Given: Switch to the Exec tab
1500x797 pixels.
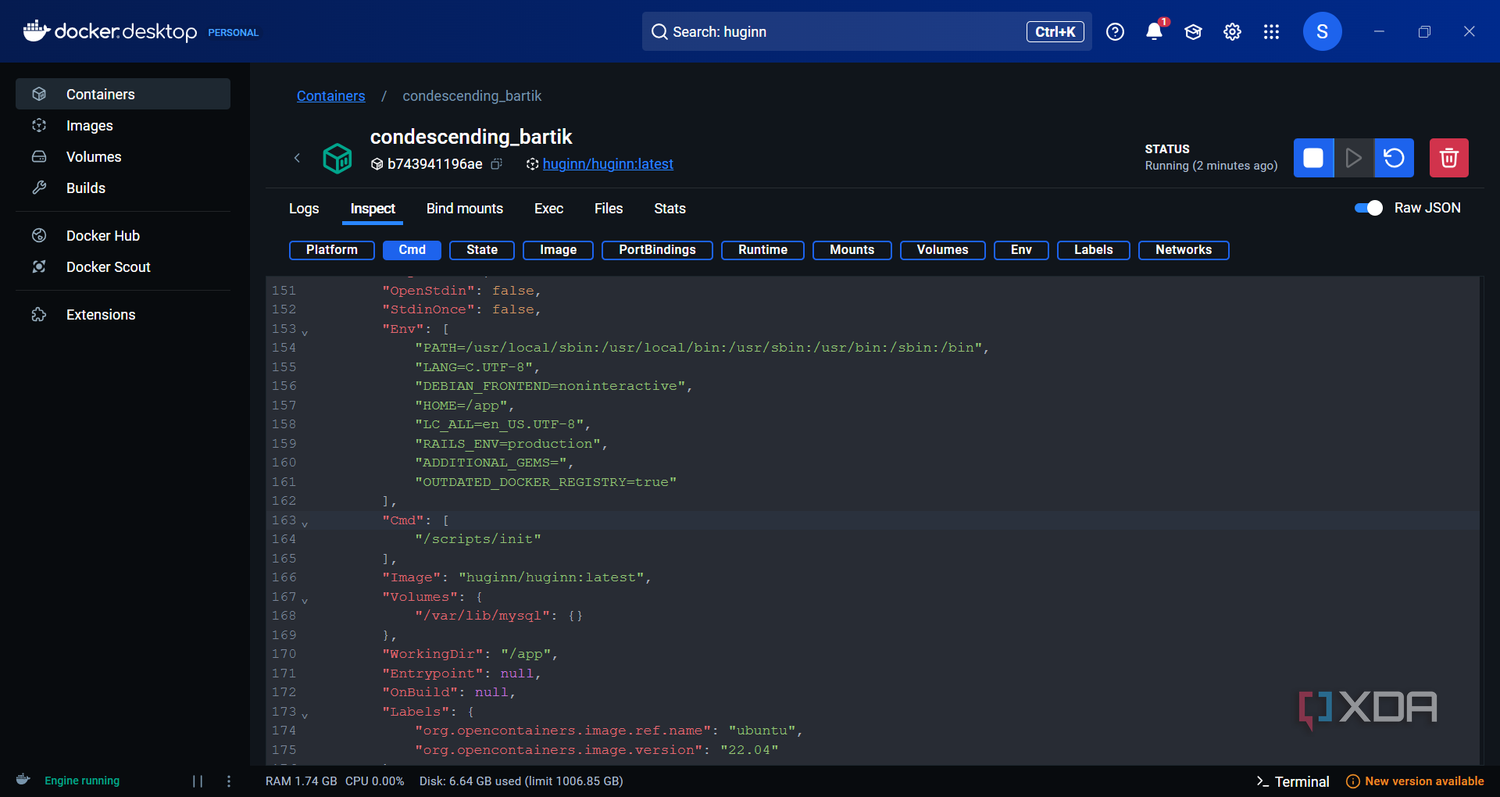Looking at the screenshot, I should pos(549,208).
